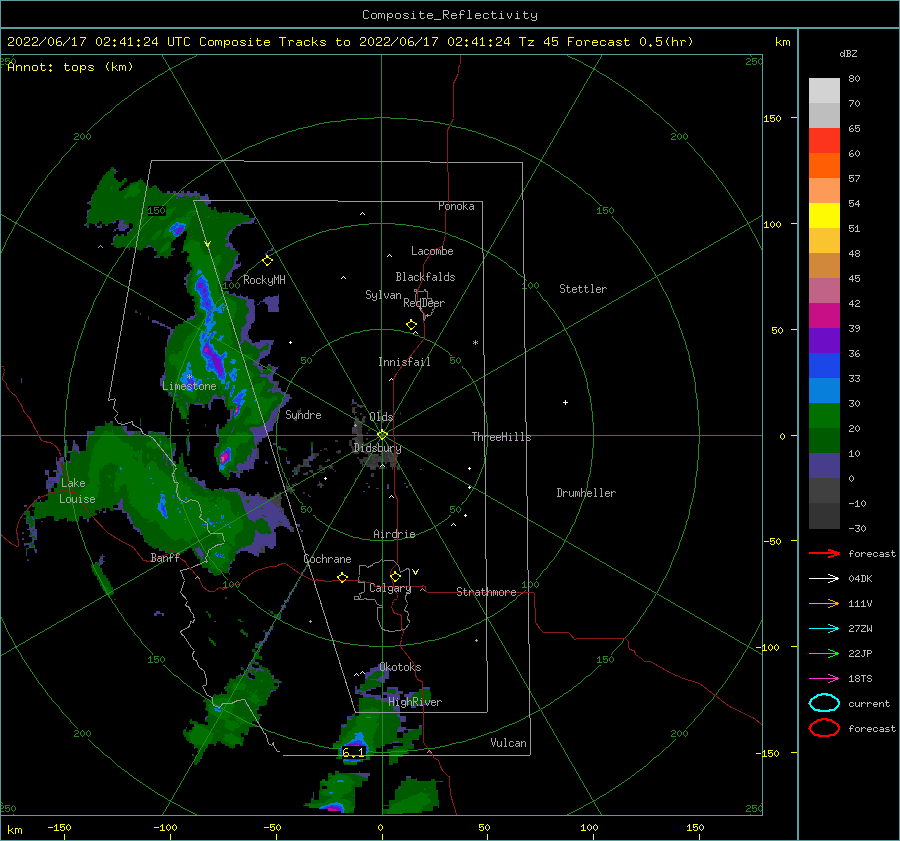Click the asterisk marker east of Innisfail
Image resolution: width=900 pixels, height=841 pixels.
(x=475, y=343)
